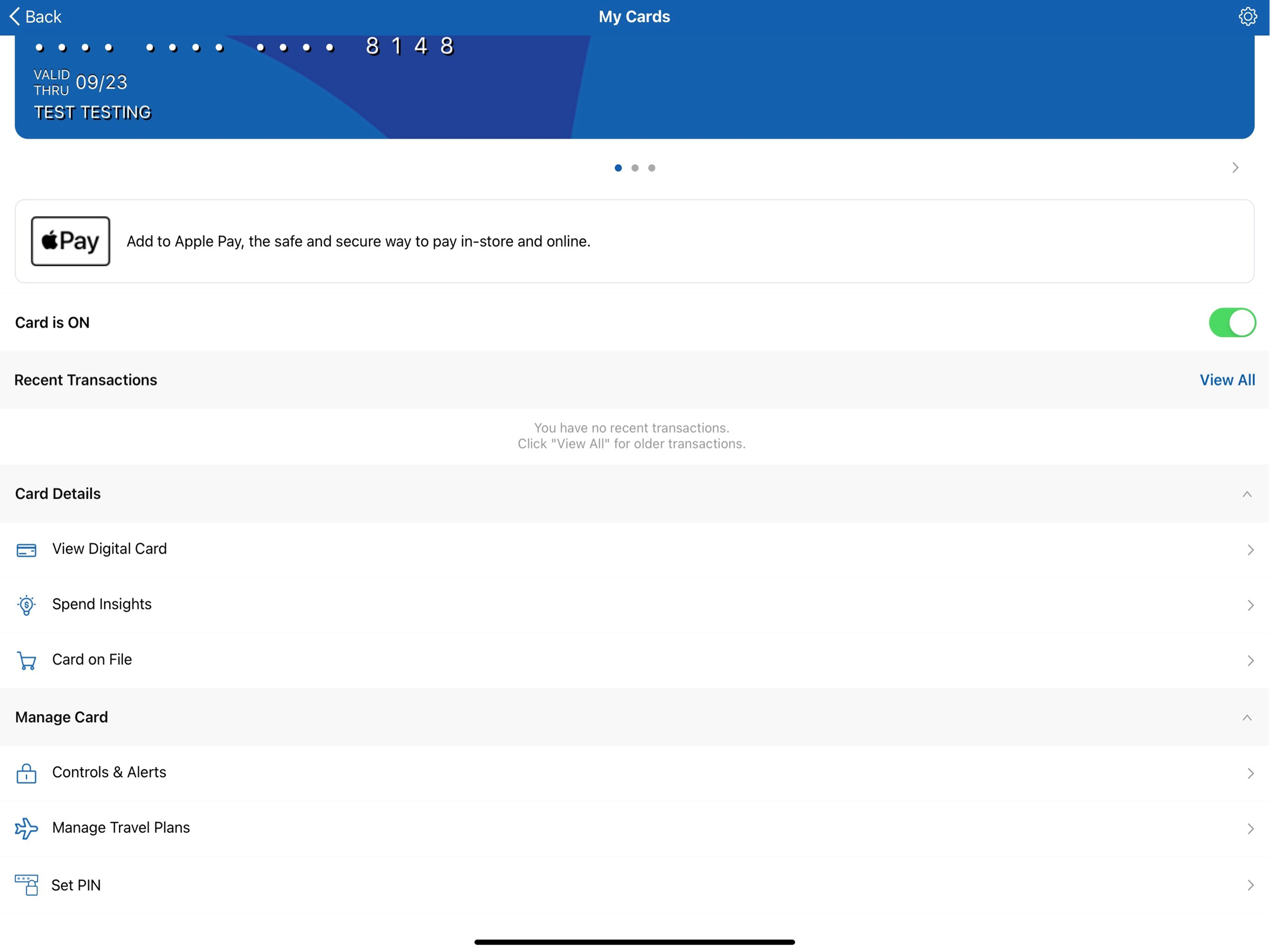
Task: Tap 'You have no recent transactions.' text
Action: tap(632, 428)
